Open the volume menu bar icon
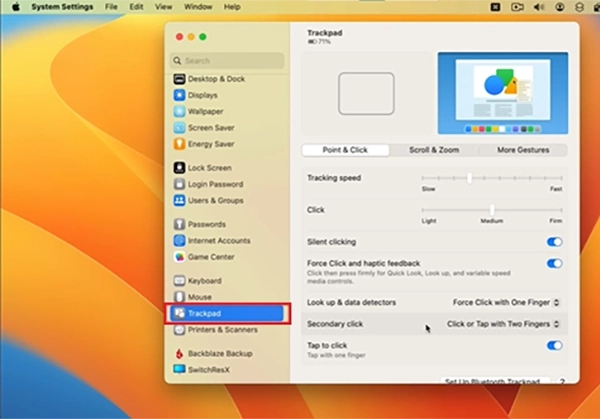The width and height of the screenshot is (600, 419). click(x=539, y=7)
